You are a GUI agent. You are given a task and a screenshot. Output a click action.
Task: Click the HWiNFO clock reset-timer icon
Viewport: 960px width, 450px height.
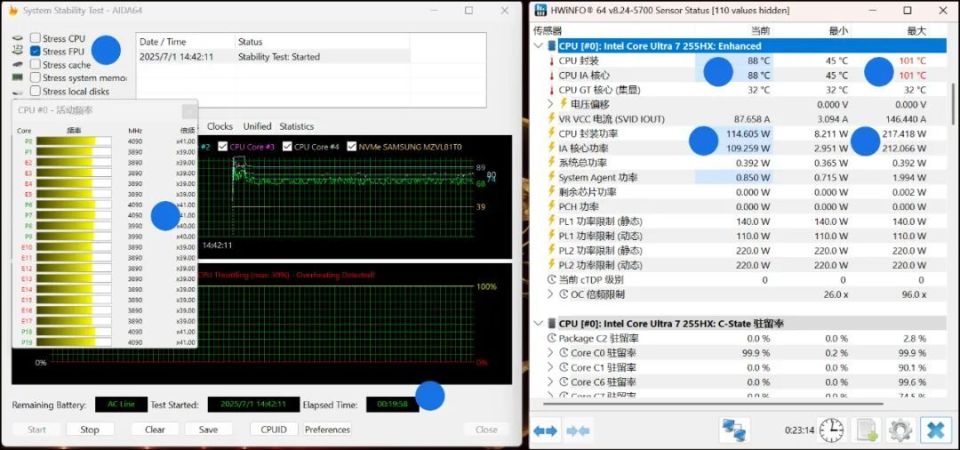832,430
